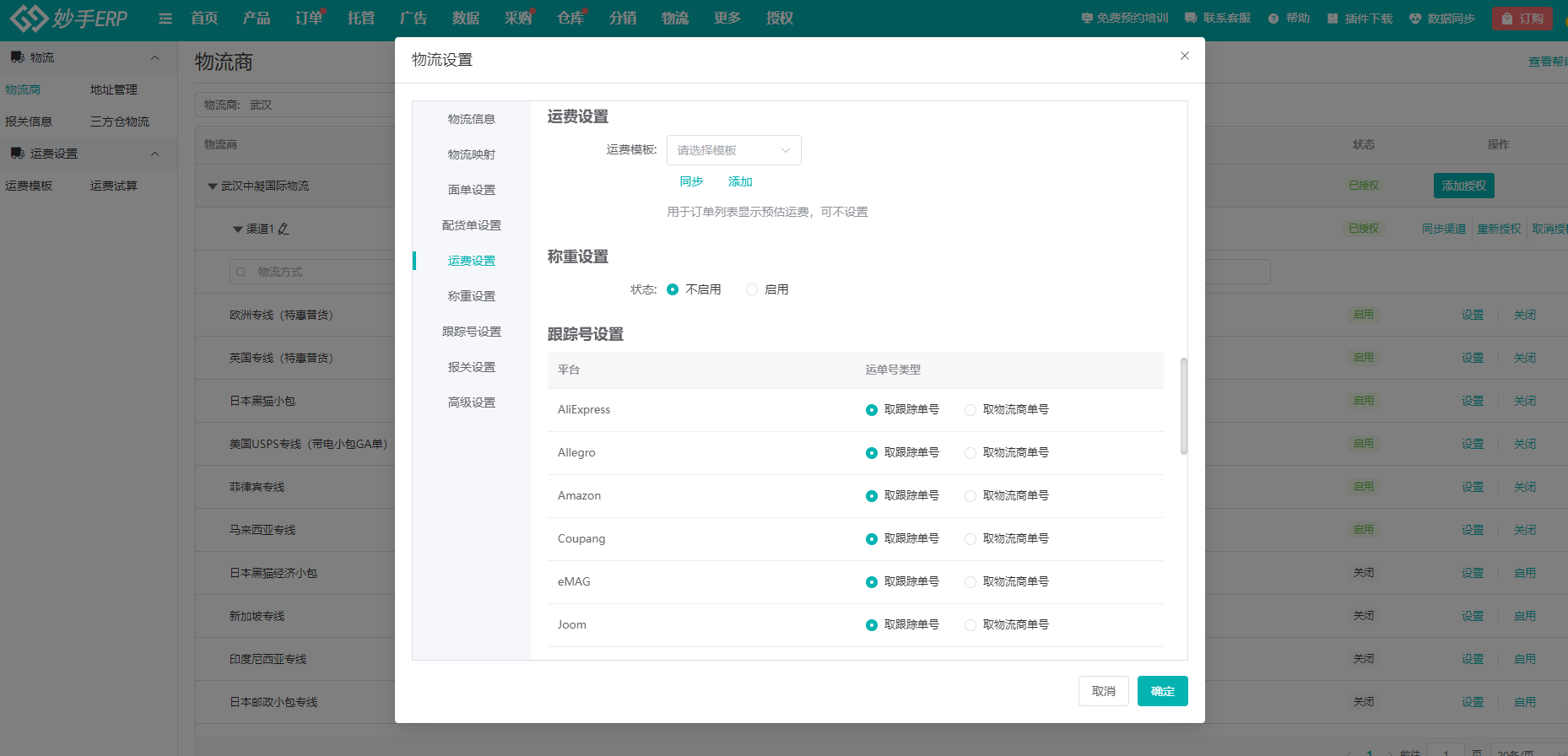Open 三方仓物流 in sidebar
Viewport: 1568px width, 756px height.
[120, 121]
